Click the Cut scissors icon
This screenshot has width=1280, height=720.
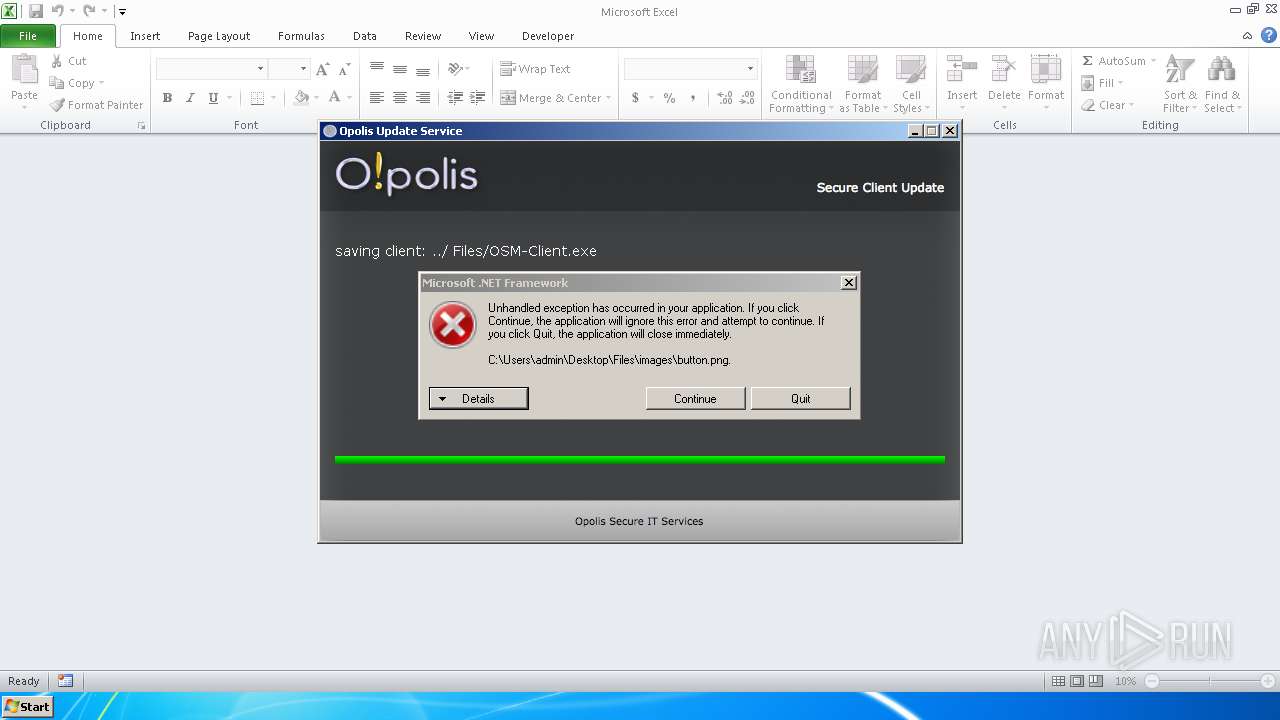(x=57, y=61)
